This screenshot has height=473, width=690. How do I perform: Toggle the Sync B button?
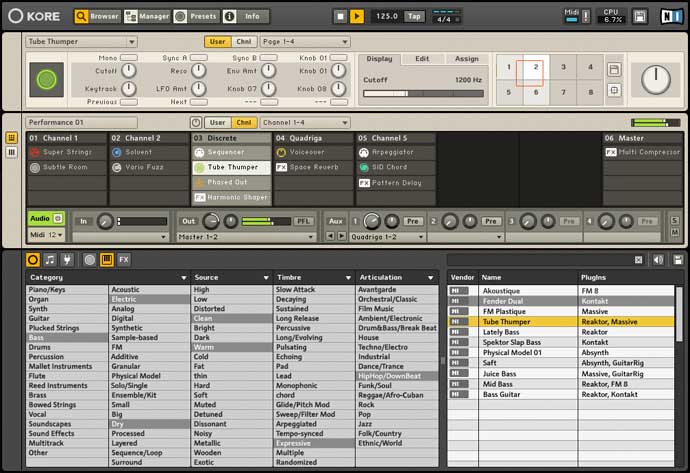pos(268,57)
